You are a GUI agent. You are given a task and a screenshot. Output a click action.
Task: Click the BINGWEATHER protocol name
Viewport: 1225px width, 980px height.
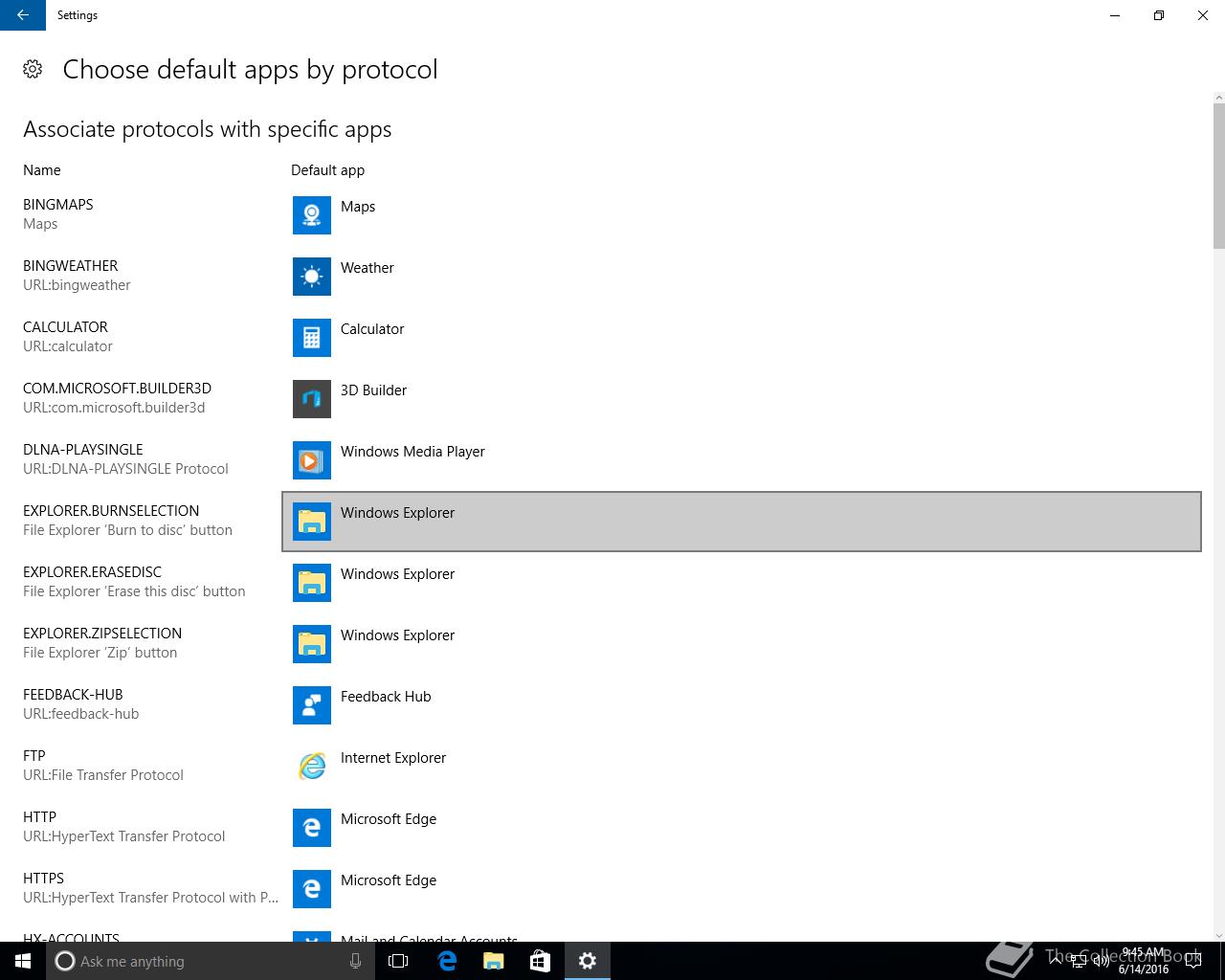click(x=70, y=266)
